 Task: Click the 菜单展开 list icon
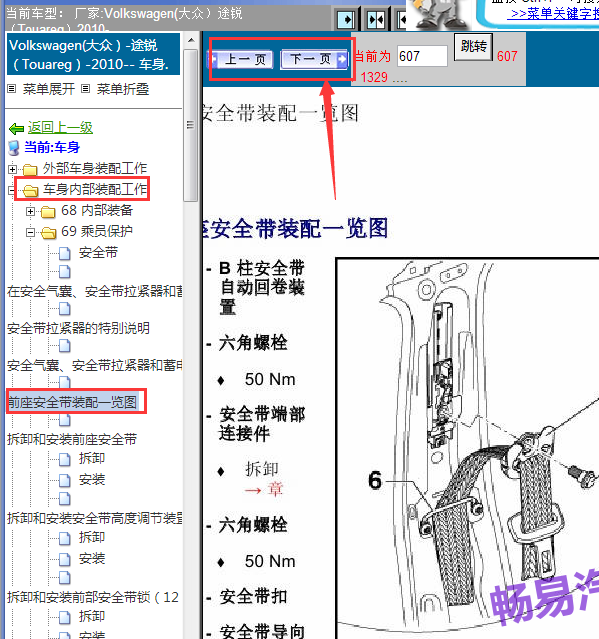(12, 89)
